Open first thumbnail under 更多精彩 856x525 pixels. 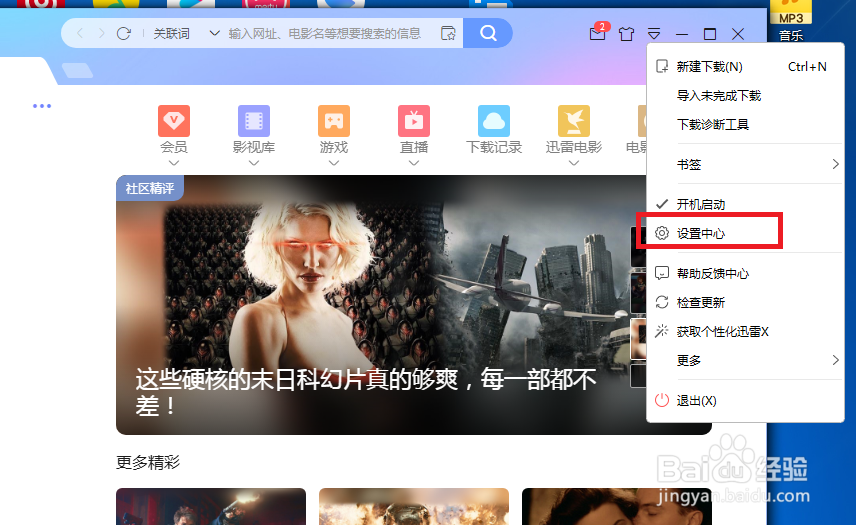[x=211, y=506]
